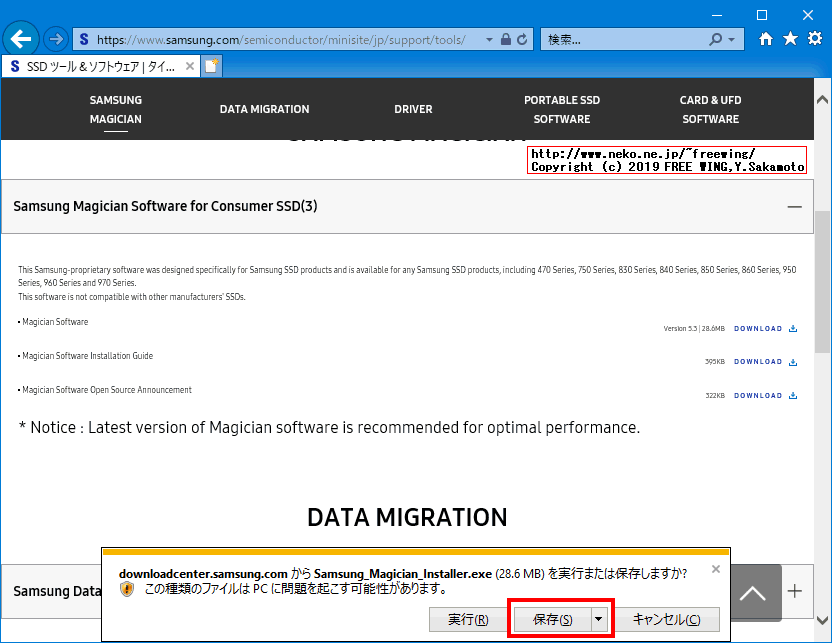The width and height of the screenshot is (832, 643).
Task: Expand the Samsung Data Migration section
Action: pyautogui.click(x=794, y=591)
